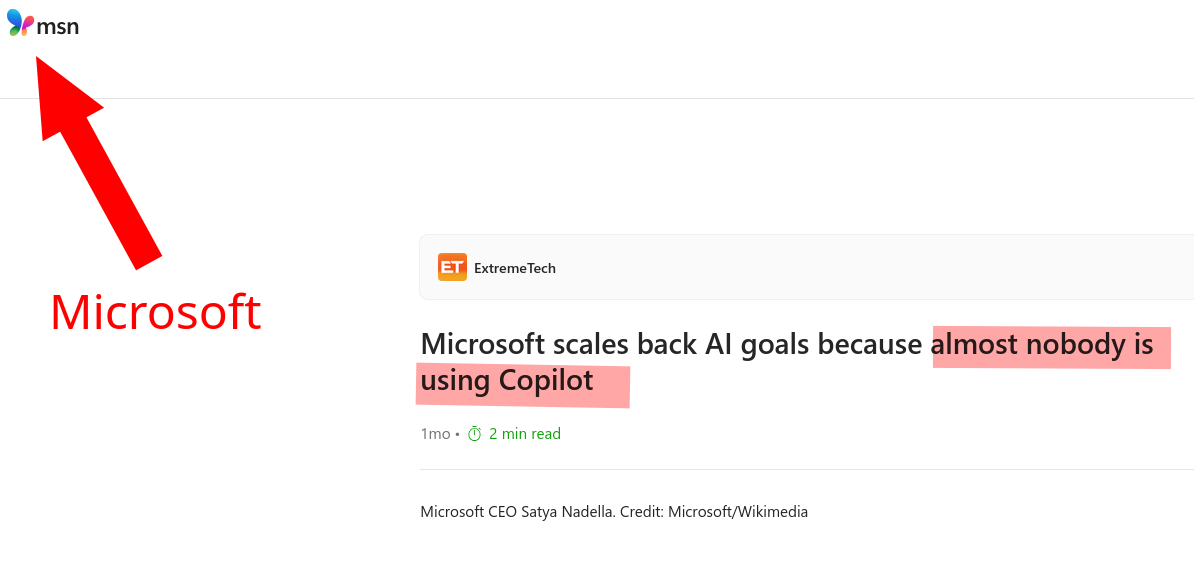Click the highlighted phrase "using Copilot"

(507, 381)
